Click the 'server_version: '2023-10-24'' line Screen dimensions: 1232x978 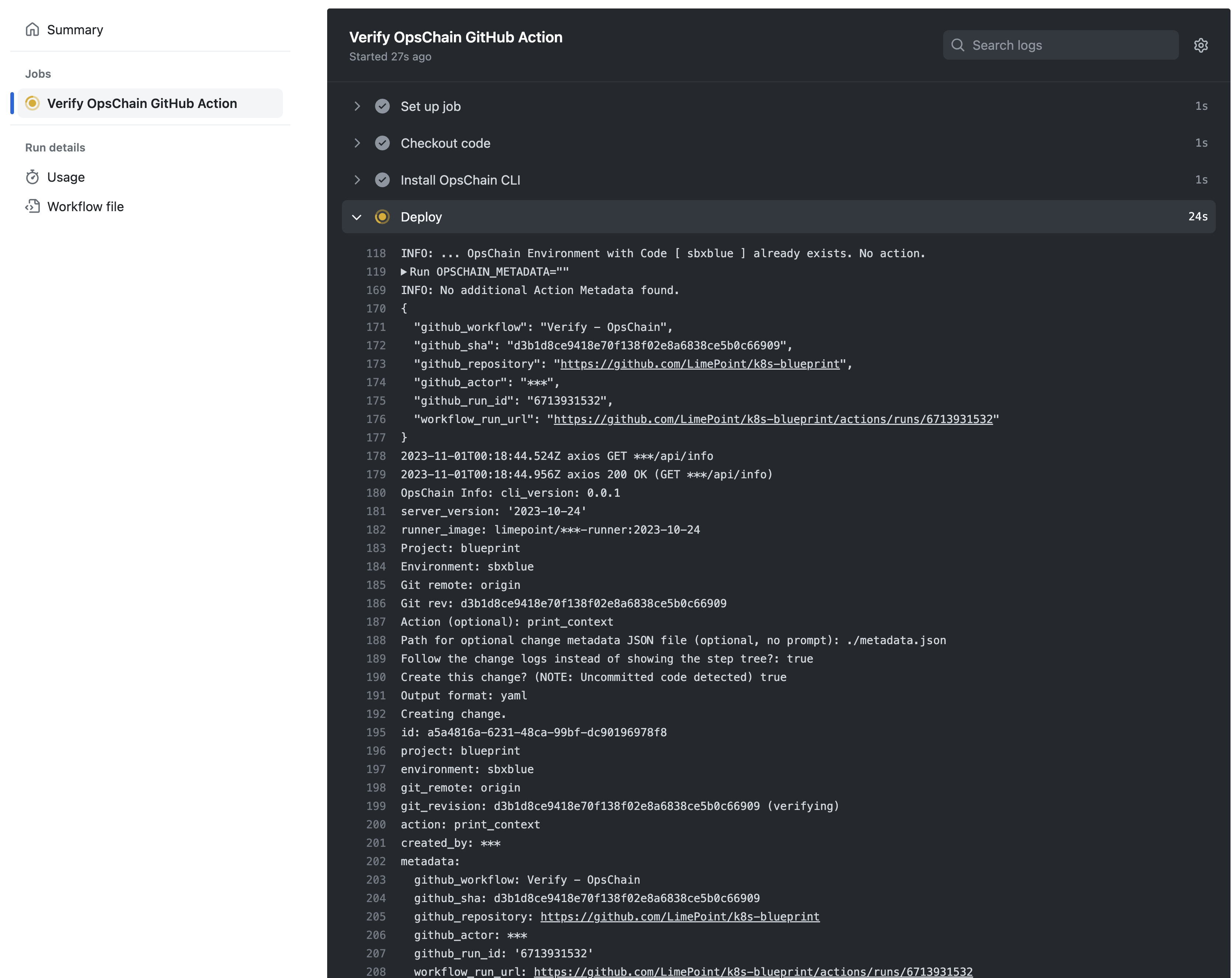pyautogui.click(x=494, y=511)
